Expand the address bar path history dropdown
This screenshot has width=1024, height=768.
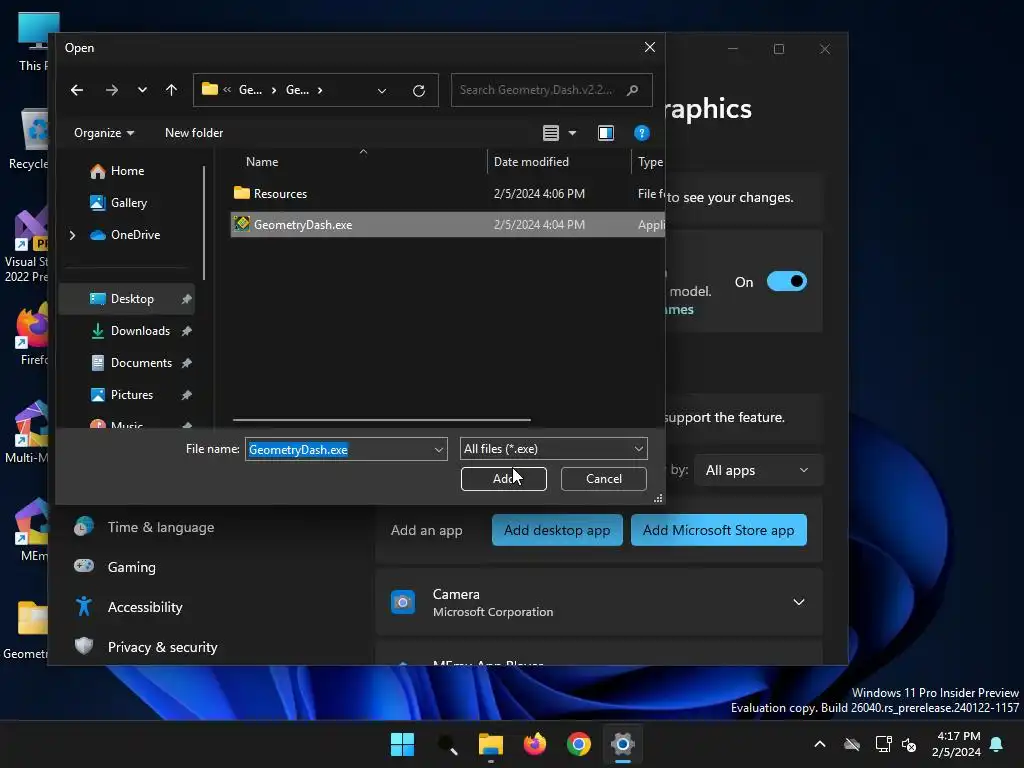(382, 91)
